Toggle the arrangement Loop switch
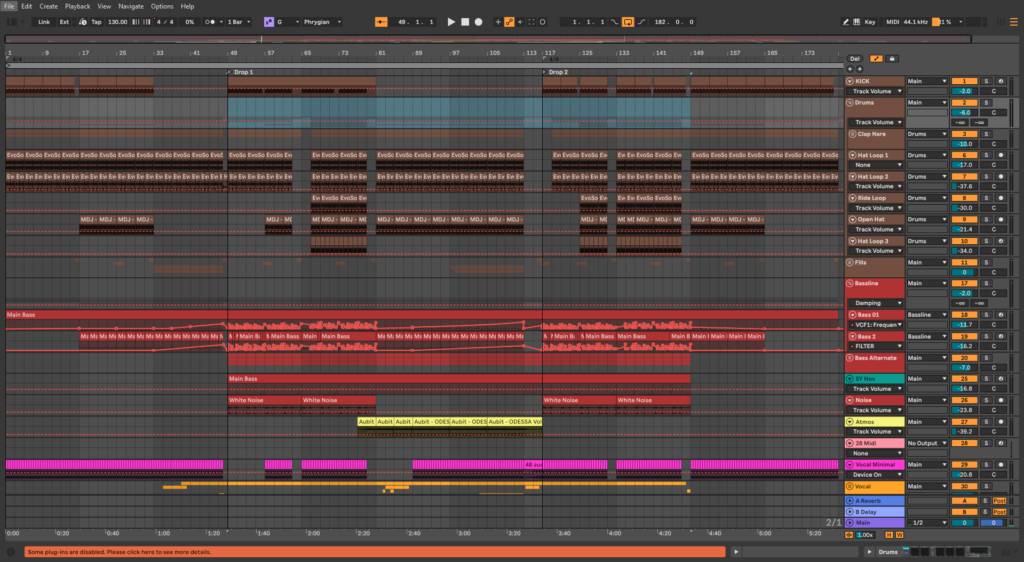 627,21
